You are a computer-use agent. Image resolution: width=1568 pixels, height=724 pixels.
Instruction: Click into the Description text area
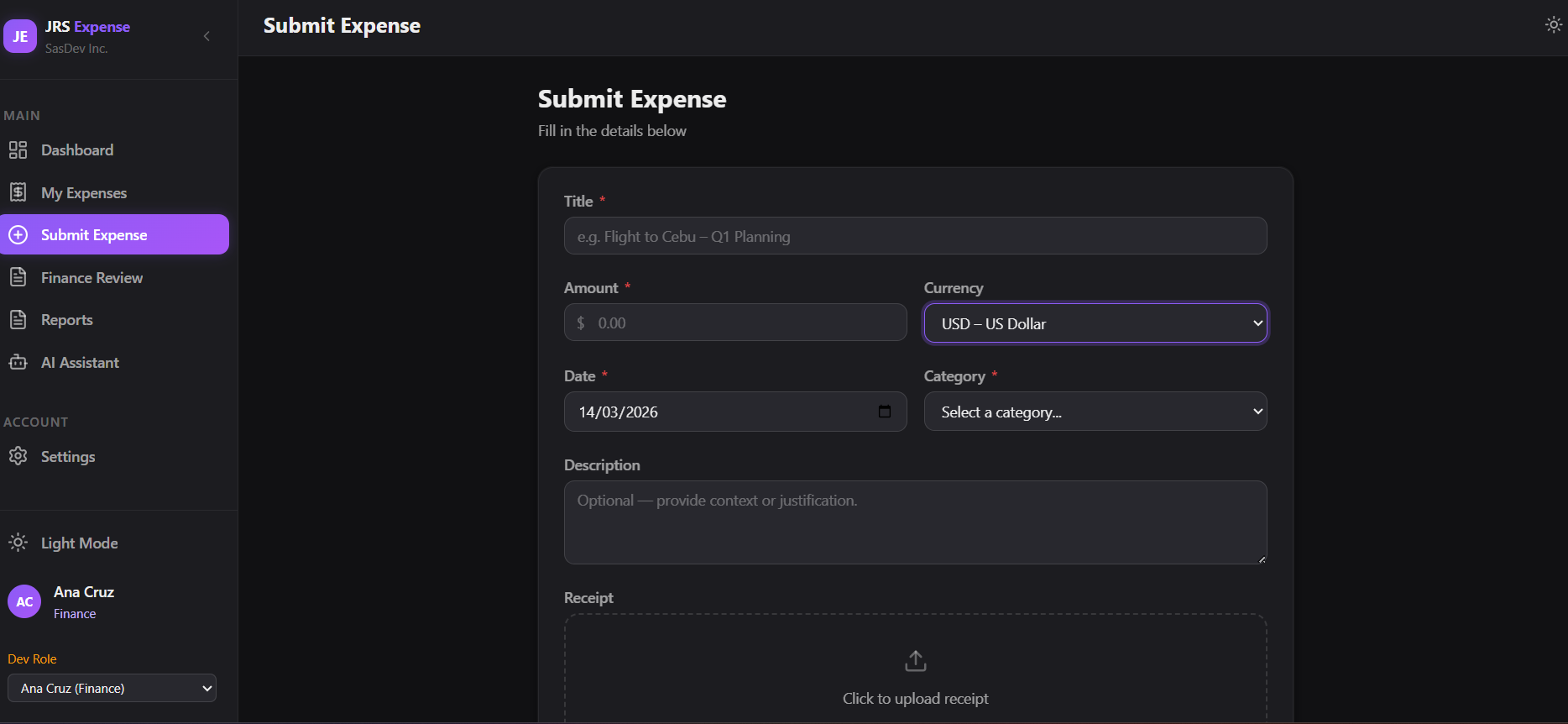[915, 522]
